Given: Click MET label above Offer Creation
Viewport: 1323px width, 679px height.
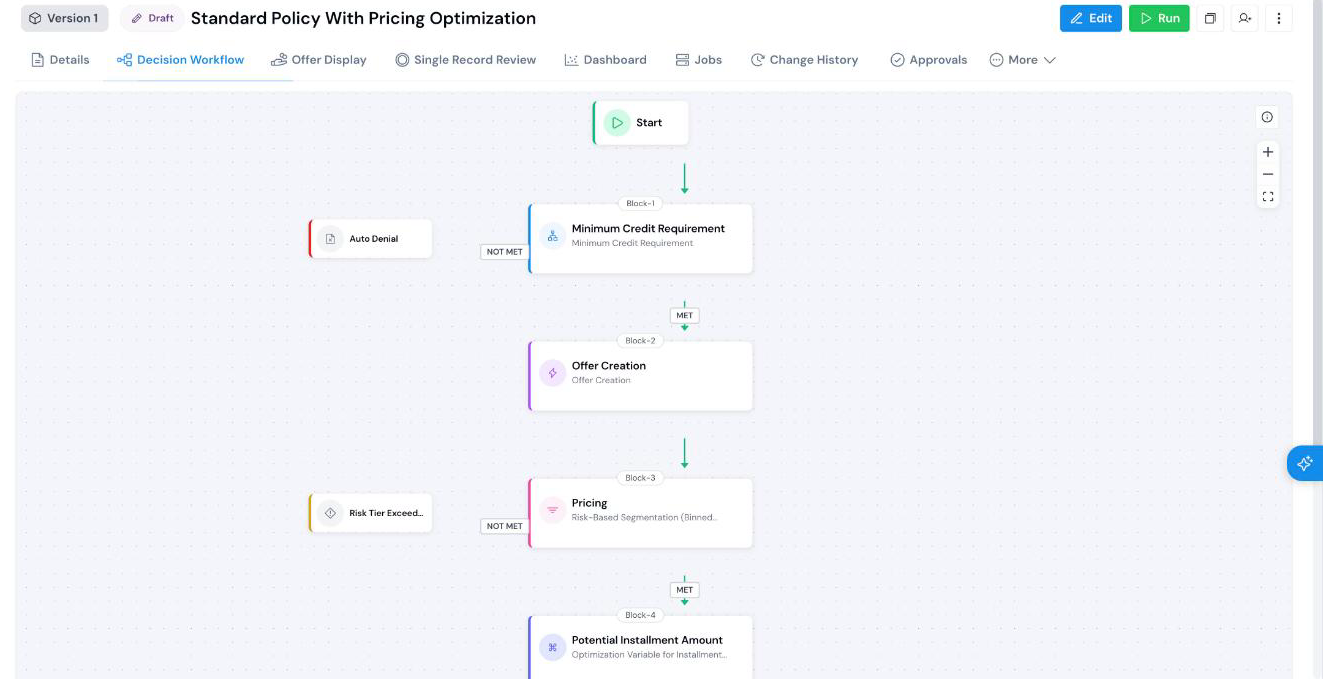Looking at the screenshot, I should pos(685,315).
